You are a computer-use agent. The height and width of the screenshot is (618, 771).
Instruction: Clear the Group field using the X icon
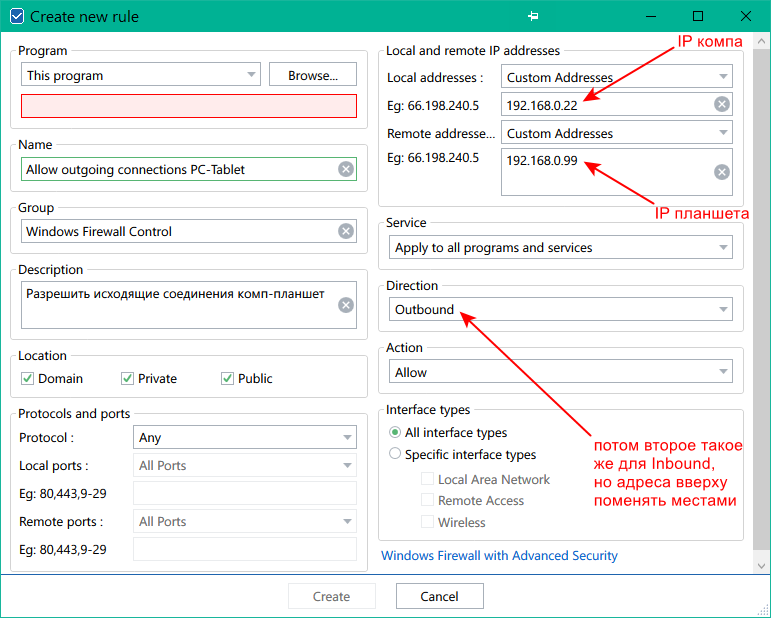(346, 231)
